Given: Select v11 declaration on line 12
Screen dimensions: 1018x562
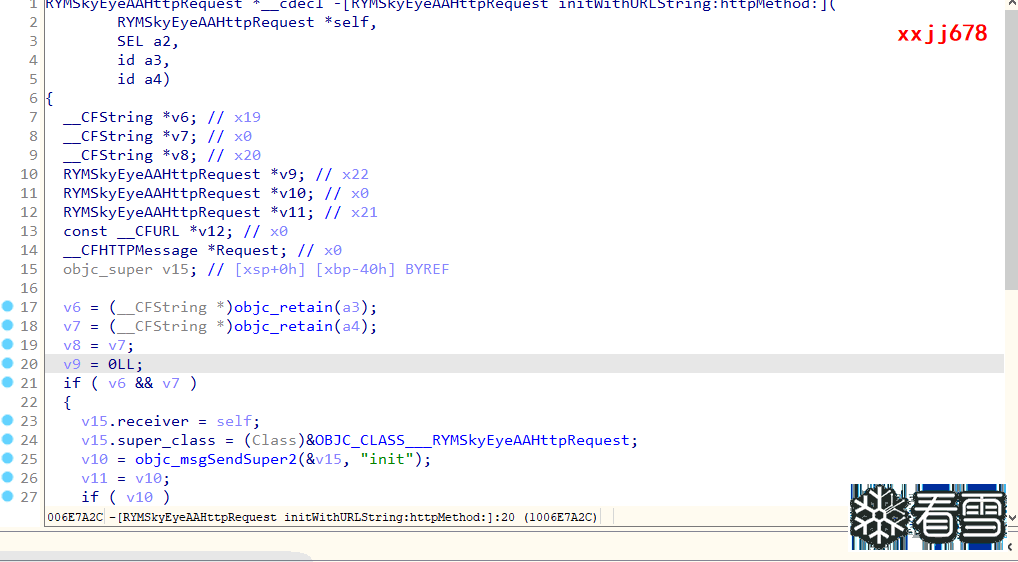Looking at the screenshot, I should [292, 212].
